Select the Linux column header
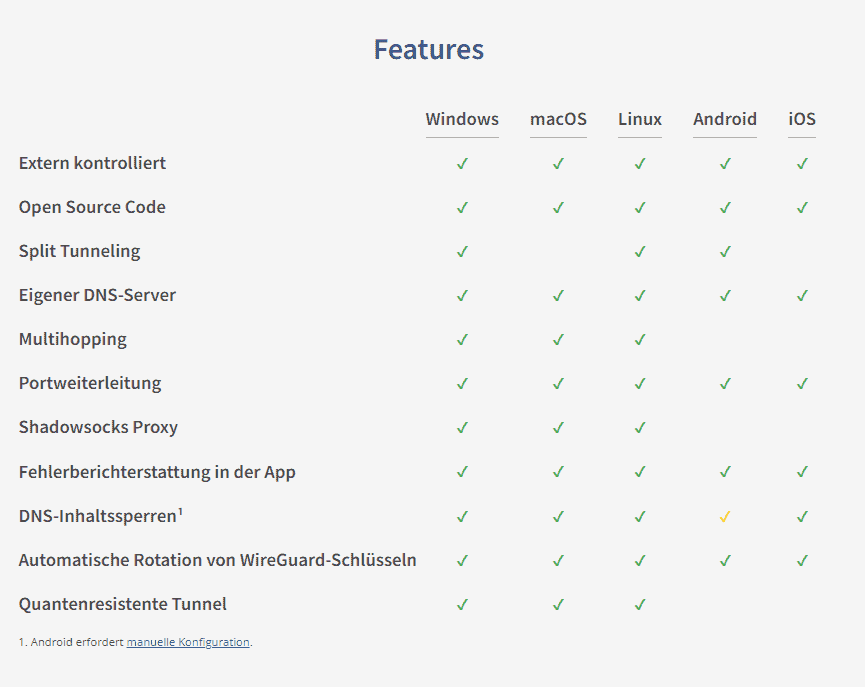This screenshot has width=865, height=687. (640, 119)
